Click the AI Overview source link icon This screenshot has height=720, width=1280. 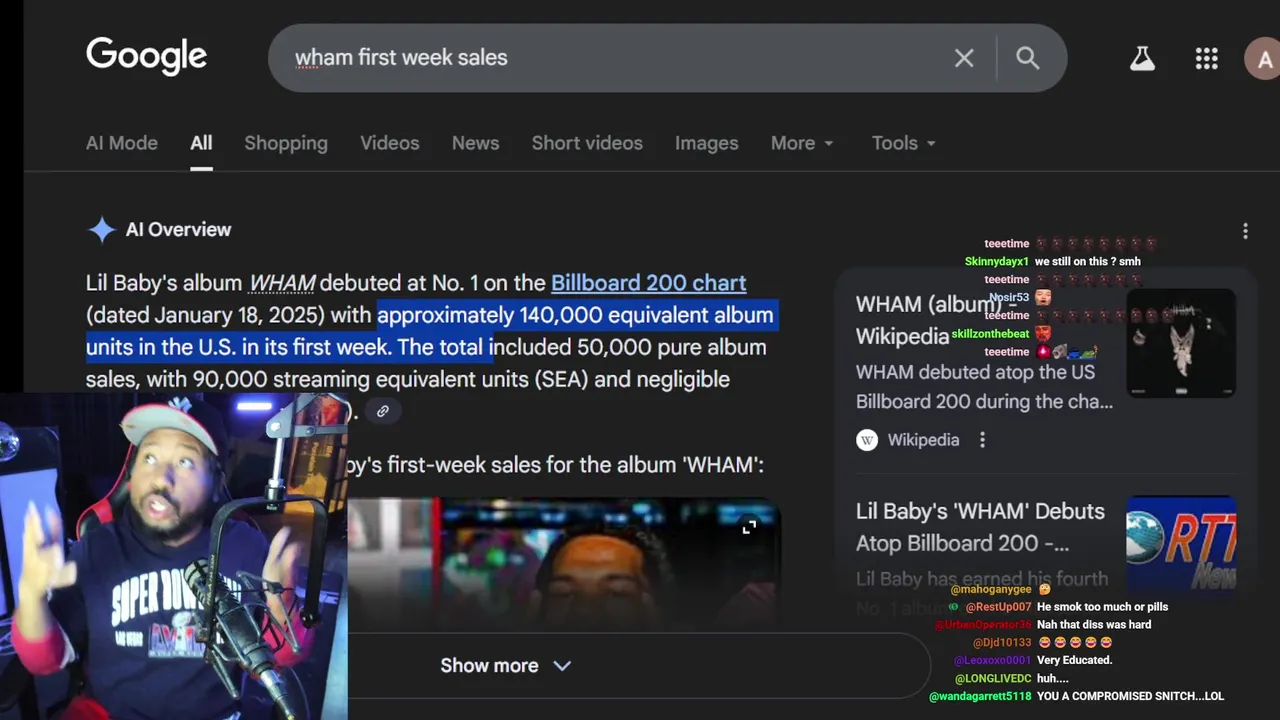(x=383, y=411)
